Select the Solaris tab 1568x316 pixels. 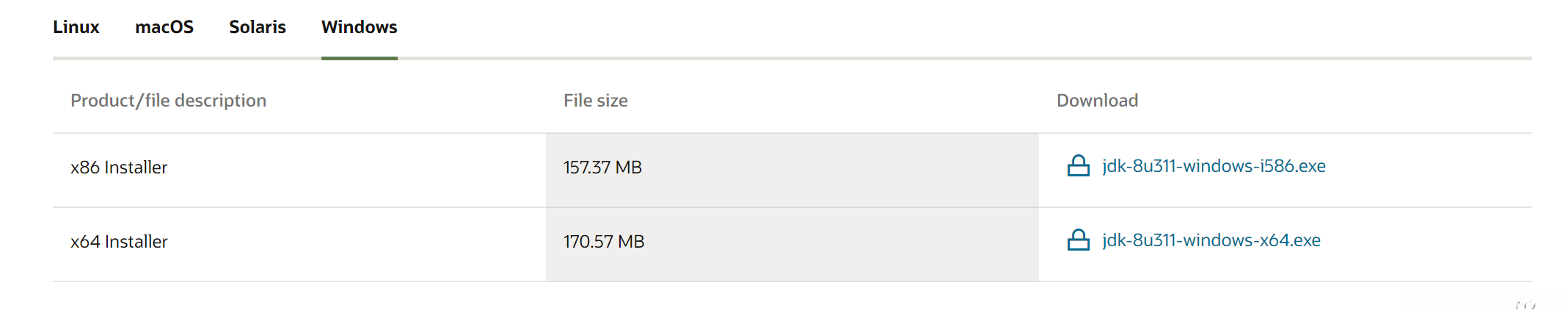click(258, 27)
